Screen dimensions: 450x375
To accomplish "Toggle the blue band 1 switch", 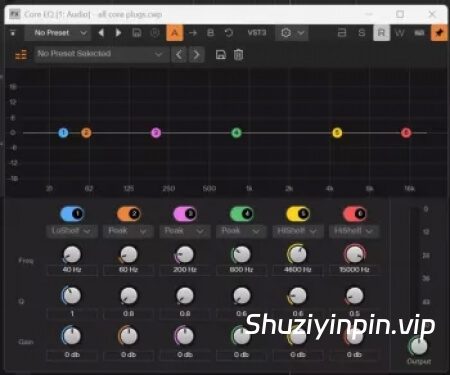I will click(72, 214).
